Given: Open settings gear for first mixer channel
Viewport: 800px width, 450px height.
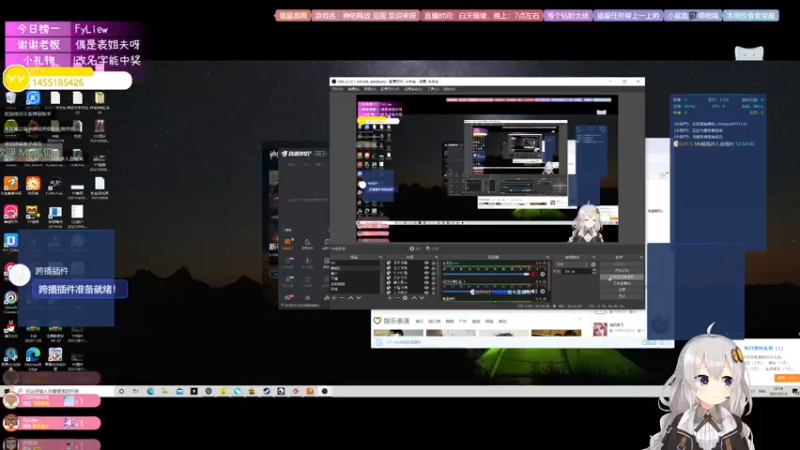Looking at the screenshot, I should click(543, 274).
